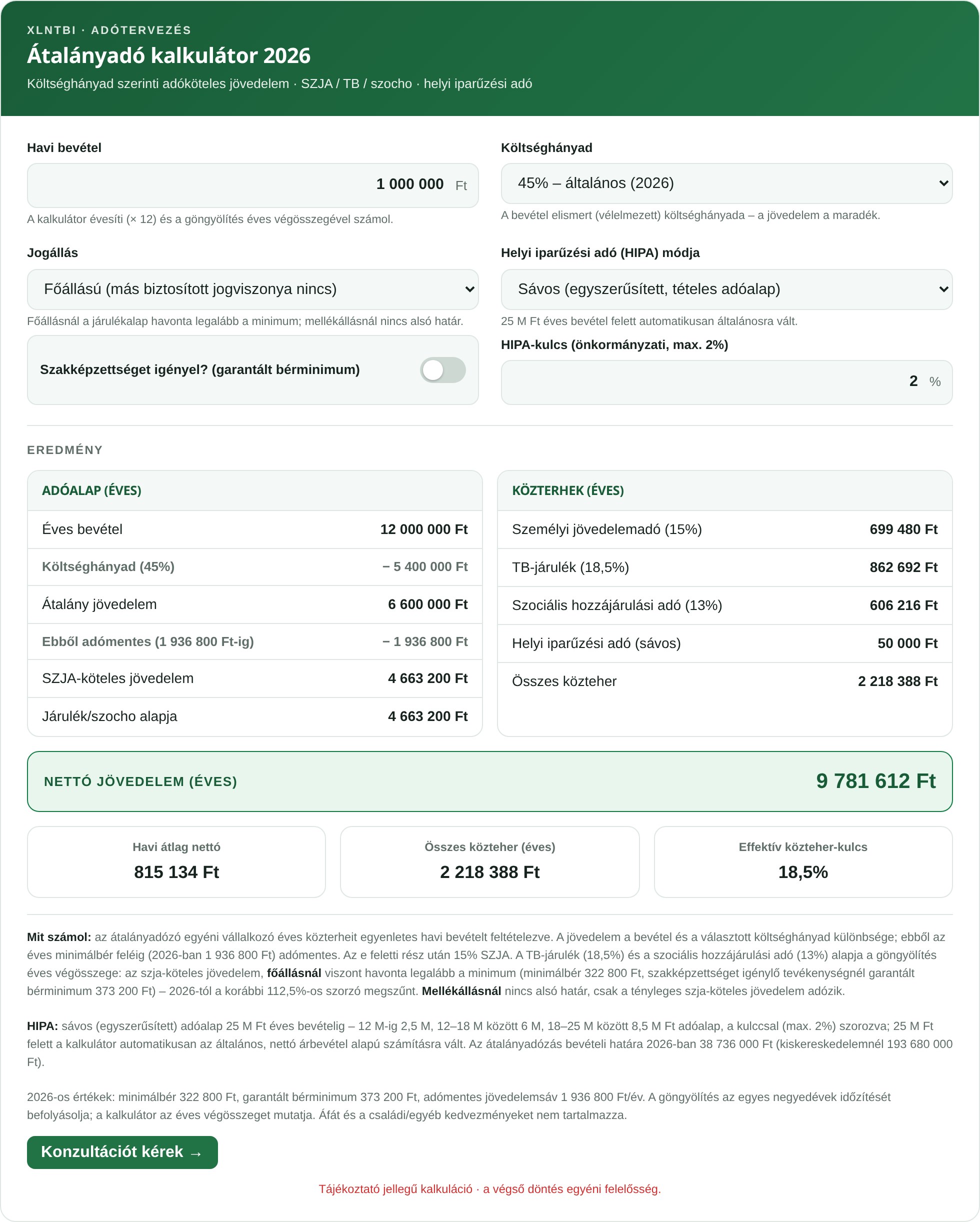Click the arrow in the Konzultációt kérek button
This screenshot has width=980, height=1222.
pos(196,1153)
